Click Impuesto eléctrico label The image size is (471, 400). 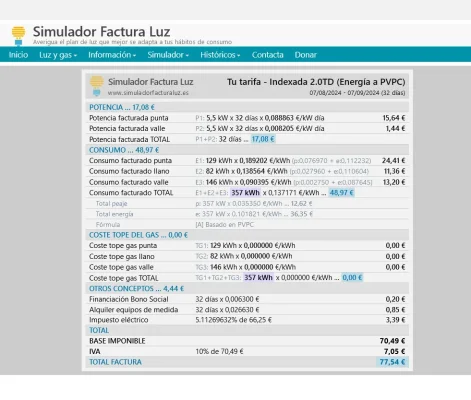[119, 320]
